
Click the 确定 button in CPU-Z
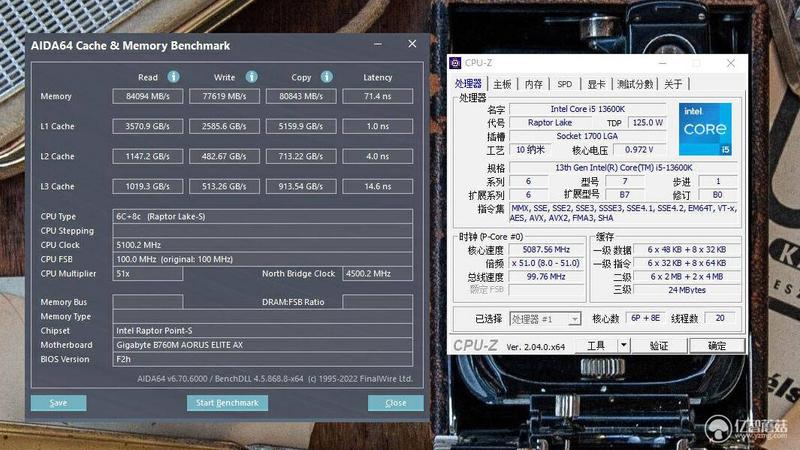click(717, 345)
